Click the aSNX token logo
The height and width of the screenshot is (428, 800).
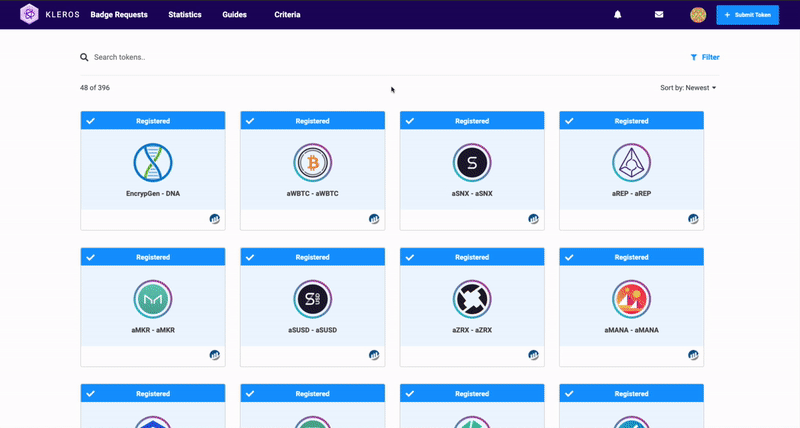pyautogui.click(x=472, y=163)
